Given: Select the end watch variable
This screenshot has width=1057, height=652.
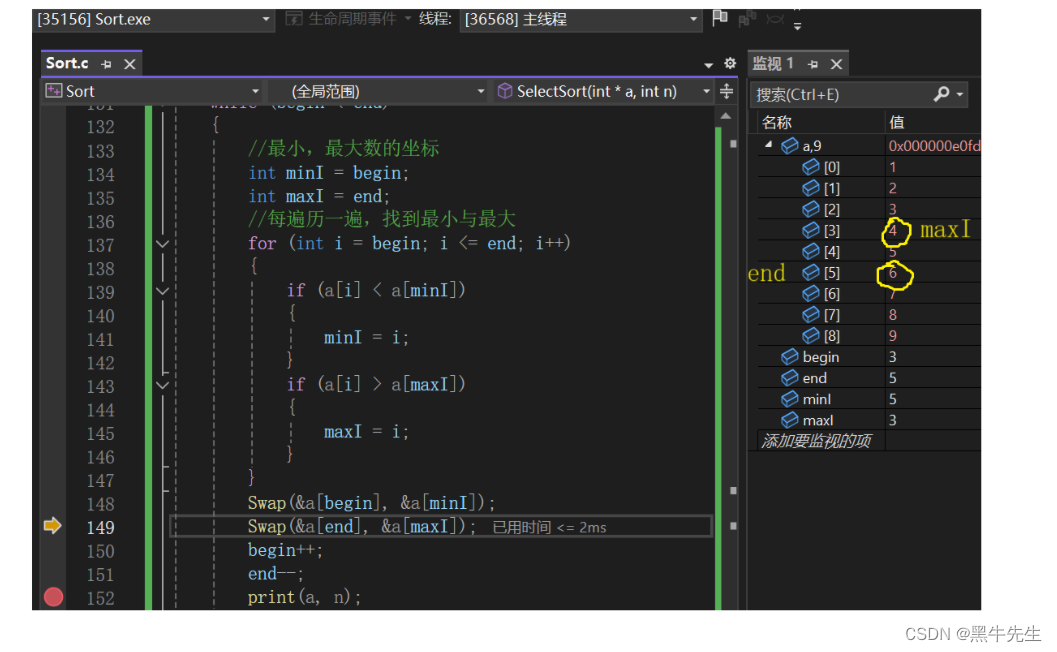Looking at the screenshot, I should coord(869,378).
